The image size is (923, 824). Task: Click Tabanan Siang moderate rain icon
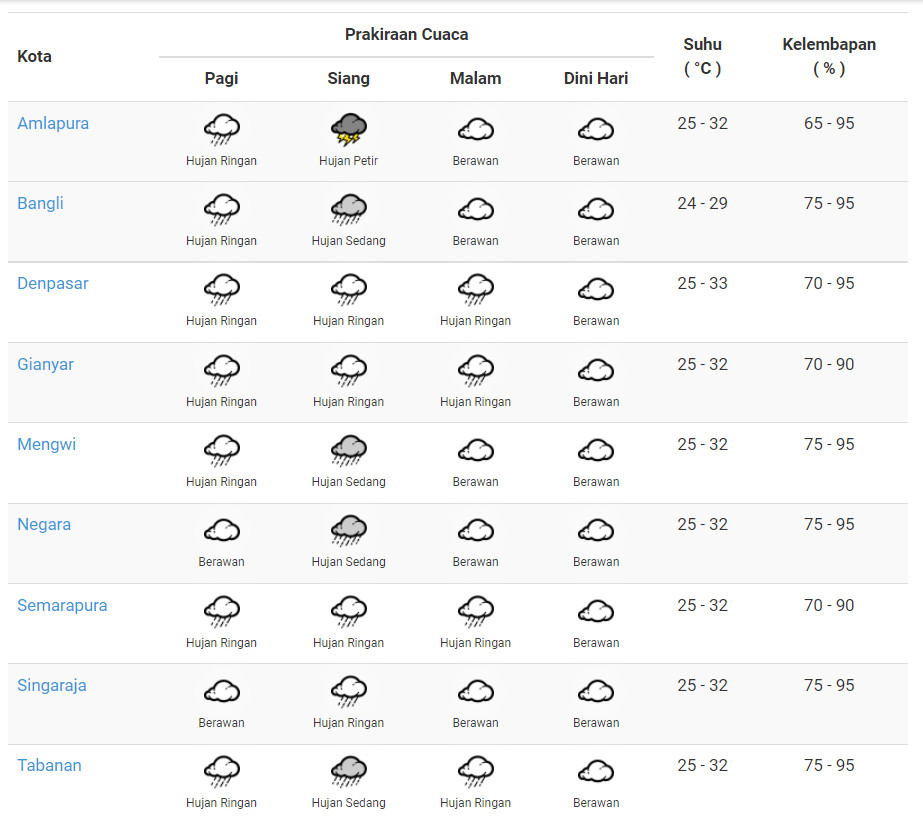click(348, 771)
